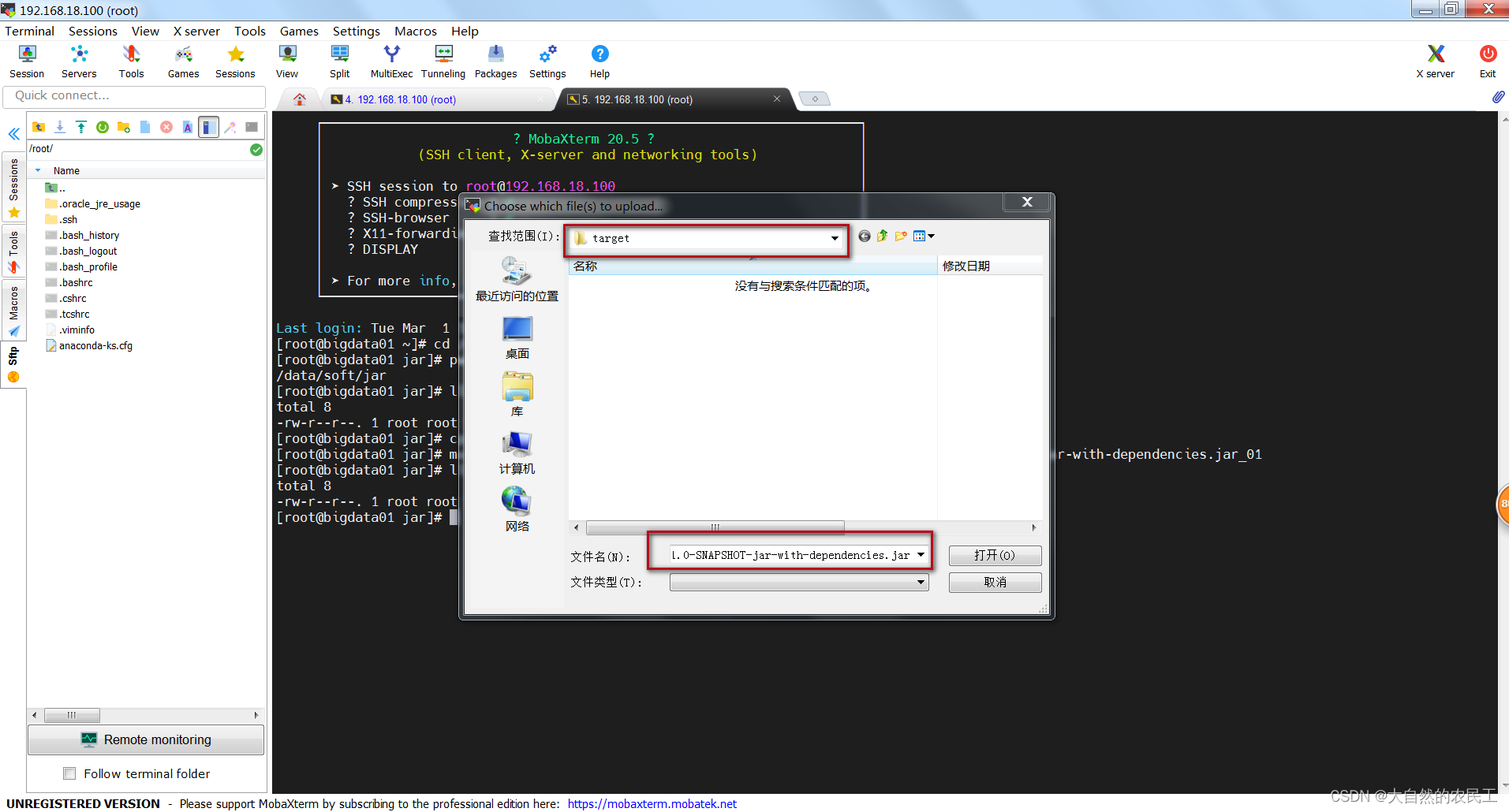Image resolution: width=1509 pixels, height=812 pixels.
Task: Open view menu dropdown in upload dialog
Action: click(924, 236)
